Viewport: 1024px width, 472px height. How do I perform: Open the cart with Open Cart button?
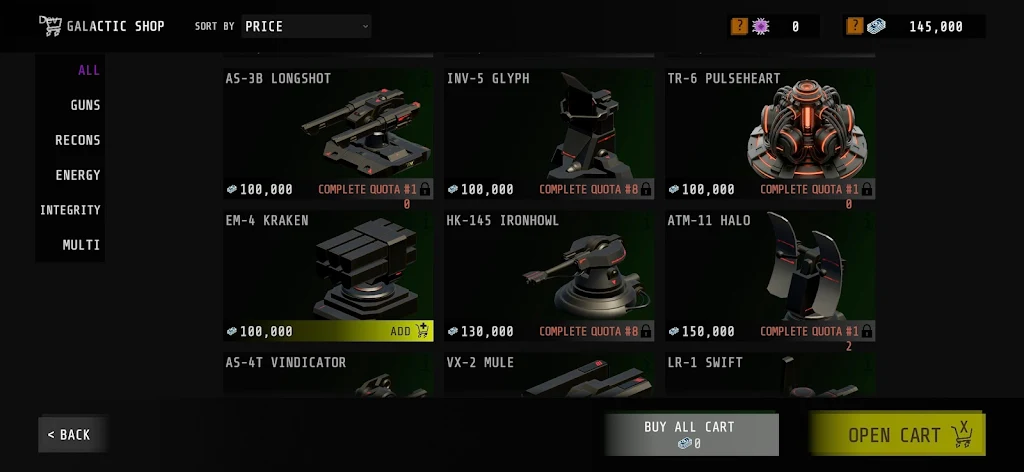coord(897,434)
